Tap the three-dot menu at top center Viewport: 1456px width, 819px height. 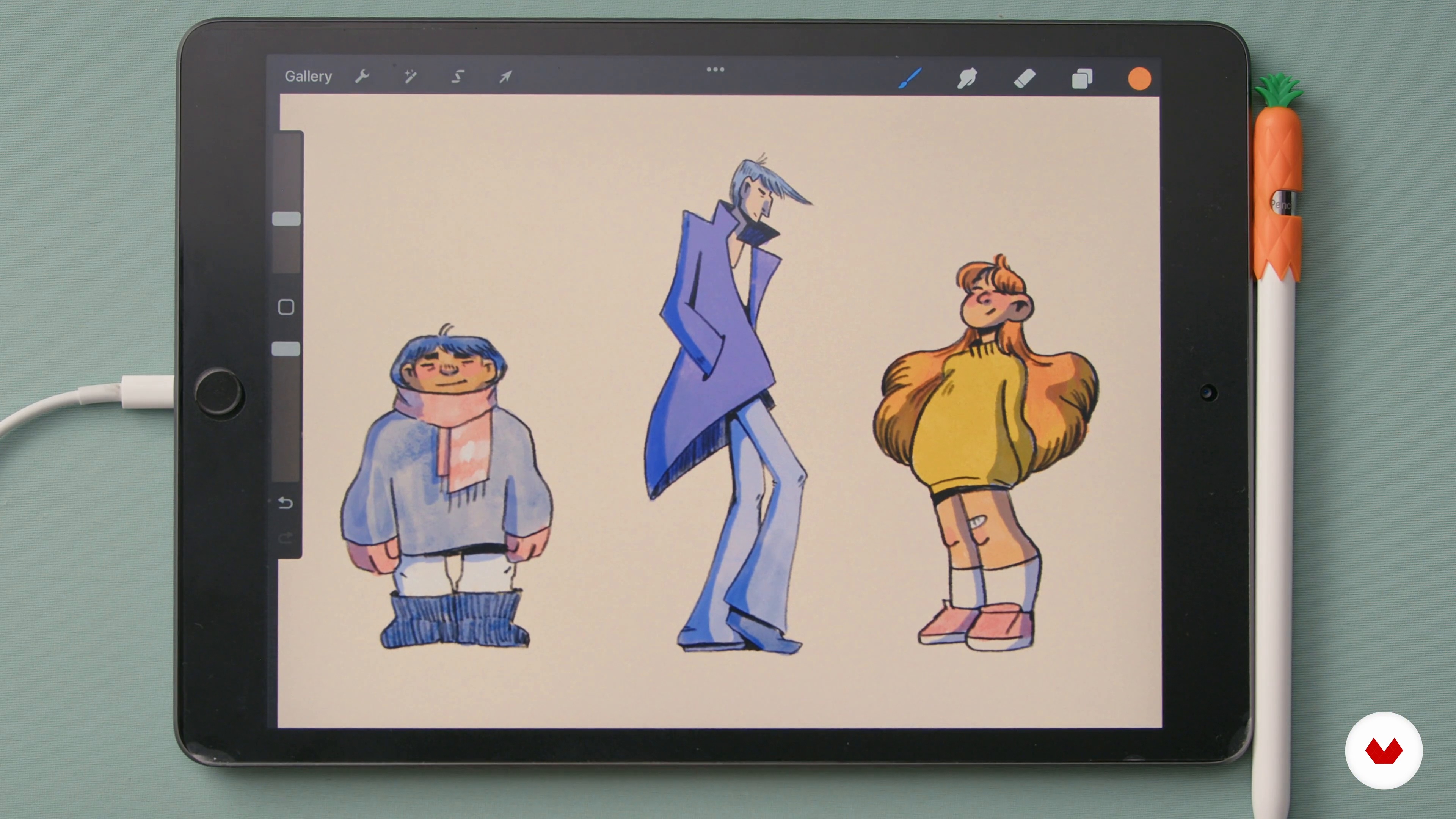[715, 69]
